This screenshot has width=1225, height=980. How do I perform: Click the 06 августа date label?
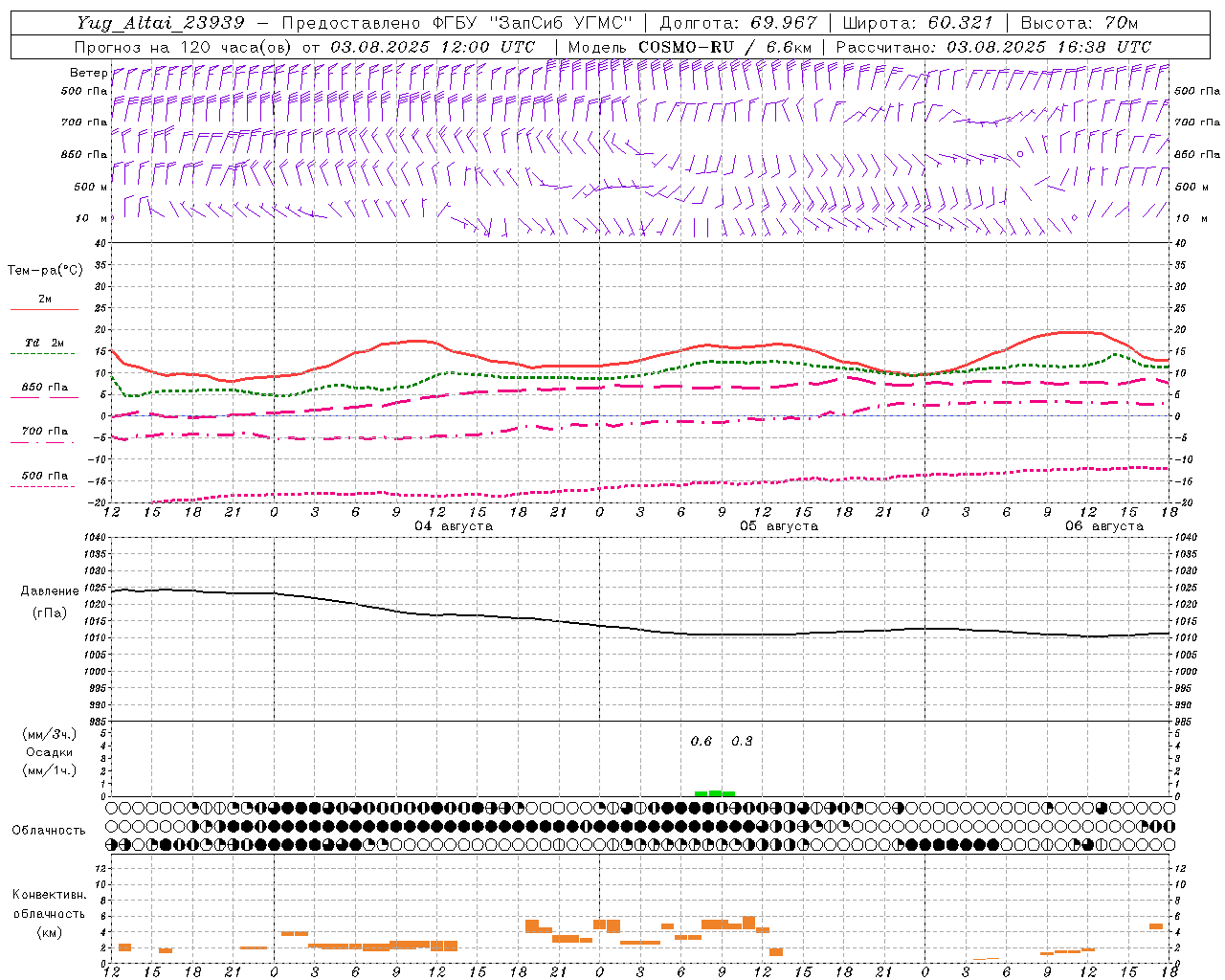coord(1104,526)
